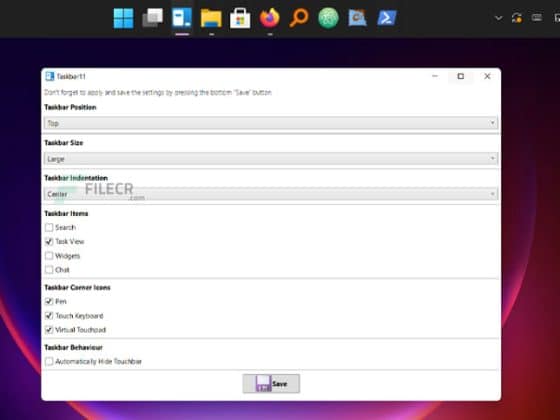Open File Explorer from the taskbar

211,18
